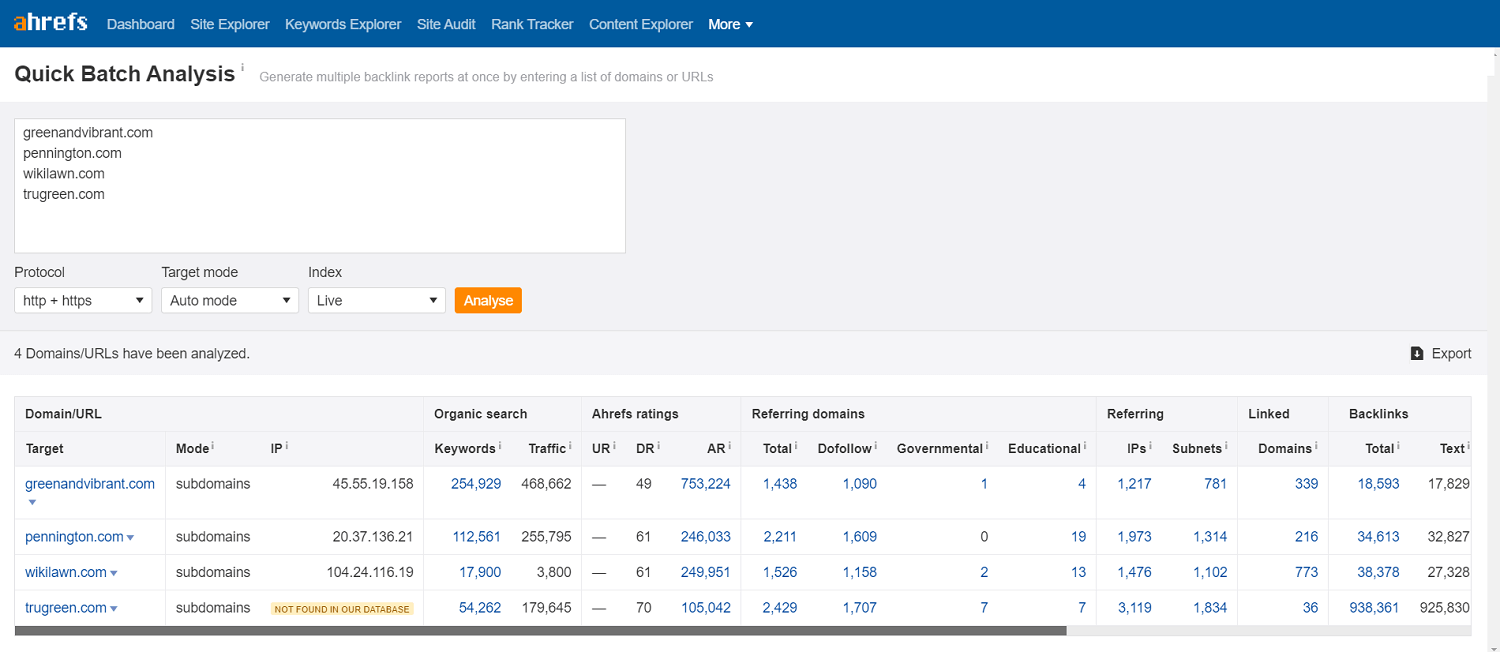Click linked domains value 773
Image resolution: width=1500 pixels, height=652 pixels.
[x=1306, y=573]
